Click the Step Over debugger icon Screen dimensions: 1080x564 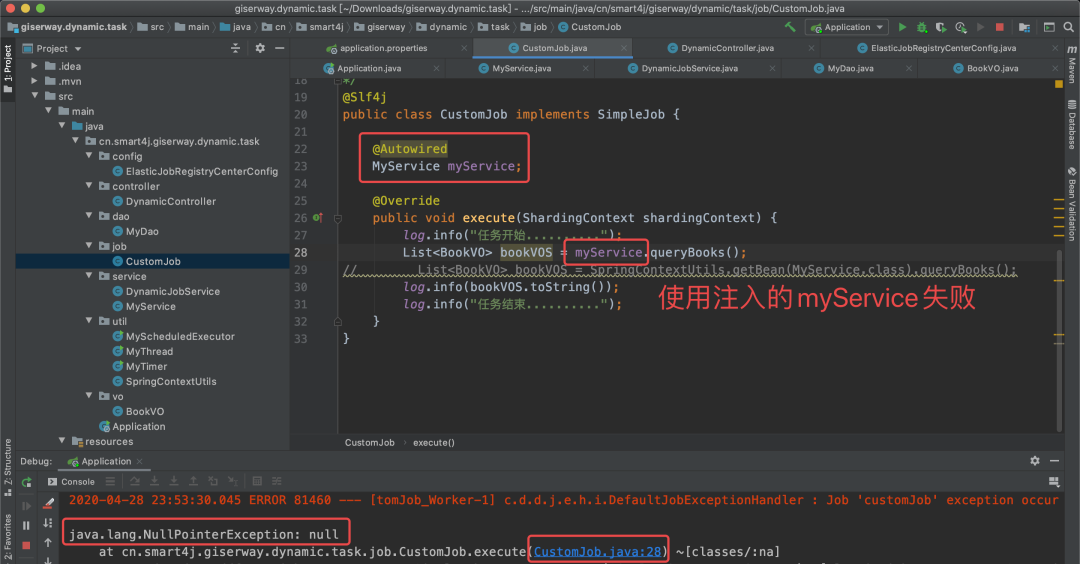coord(135,481)
